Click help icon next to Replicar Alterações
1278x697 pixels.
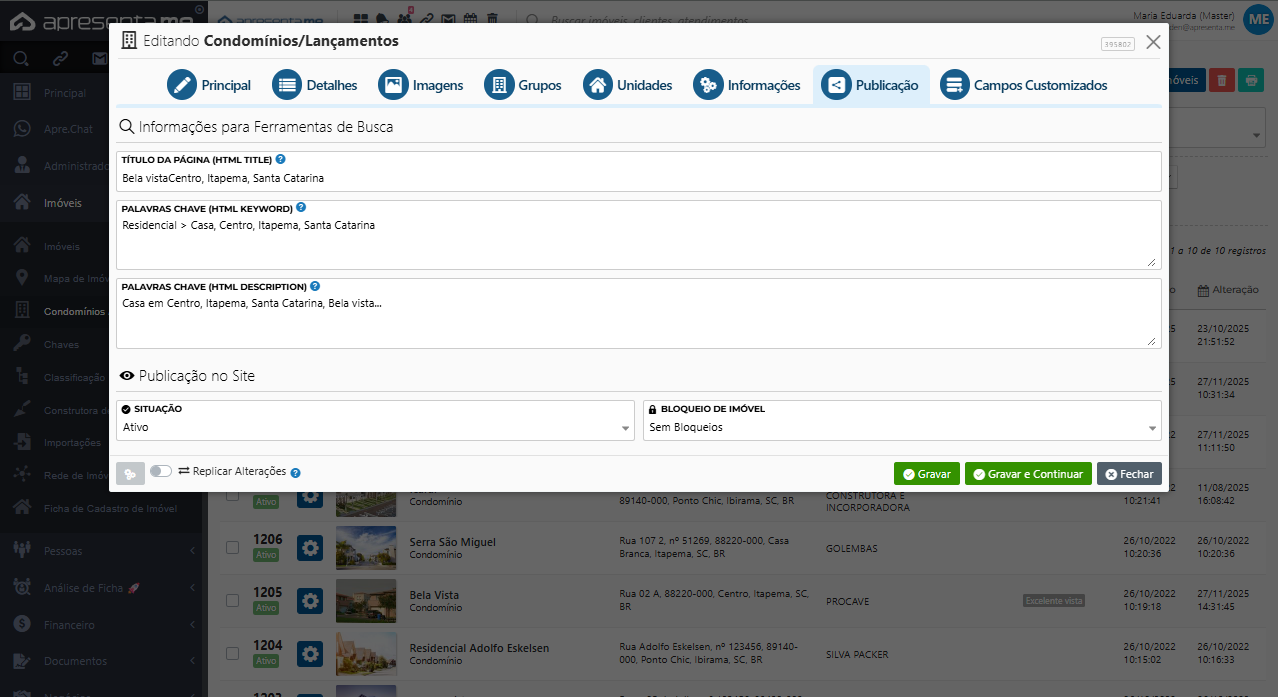295,473
